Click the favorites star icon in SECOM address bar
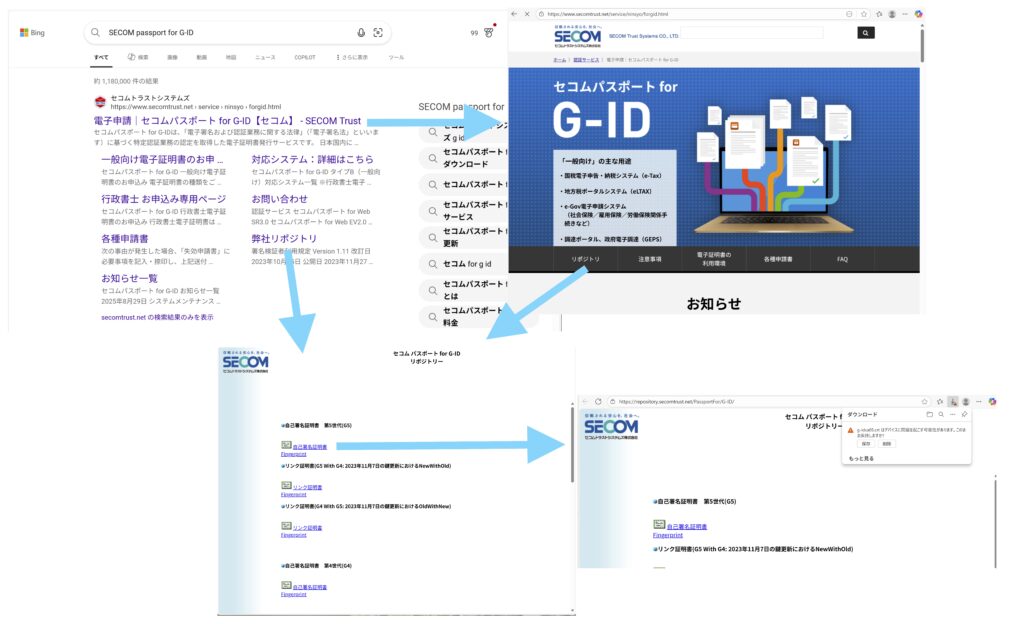This screenshot has width=1024, height=624. (863, 14)
